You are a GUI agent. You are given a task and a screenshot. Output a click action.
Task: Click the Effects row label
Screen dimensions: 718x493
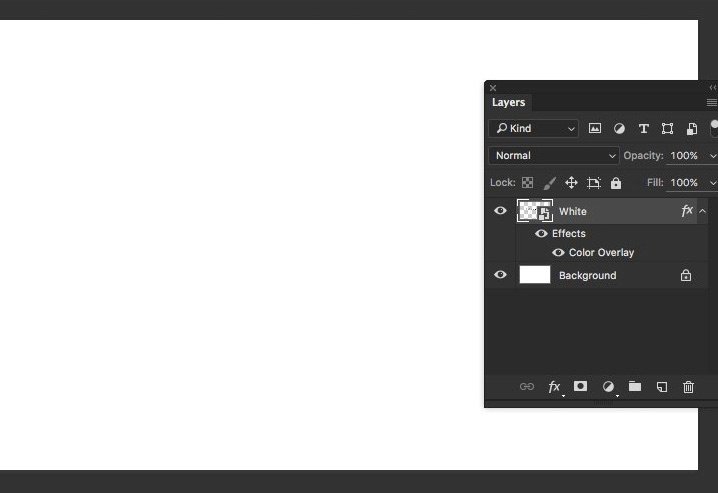click(569, 233)
